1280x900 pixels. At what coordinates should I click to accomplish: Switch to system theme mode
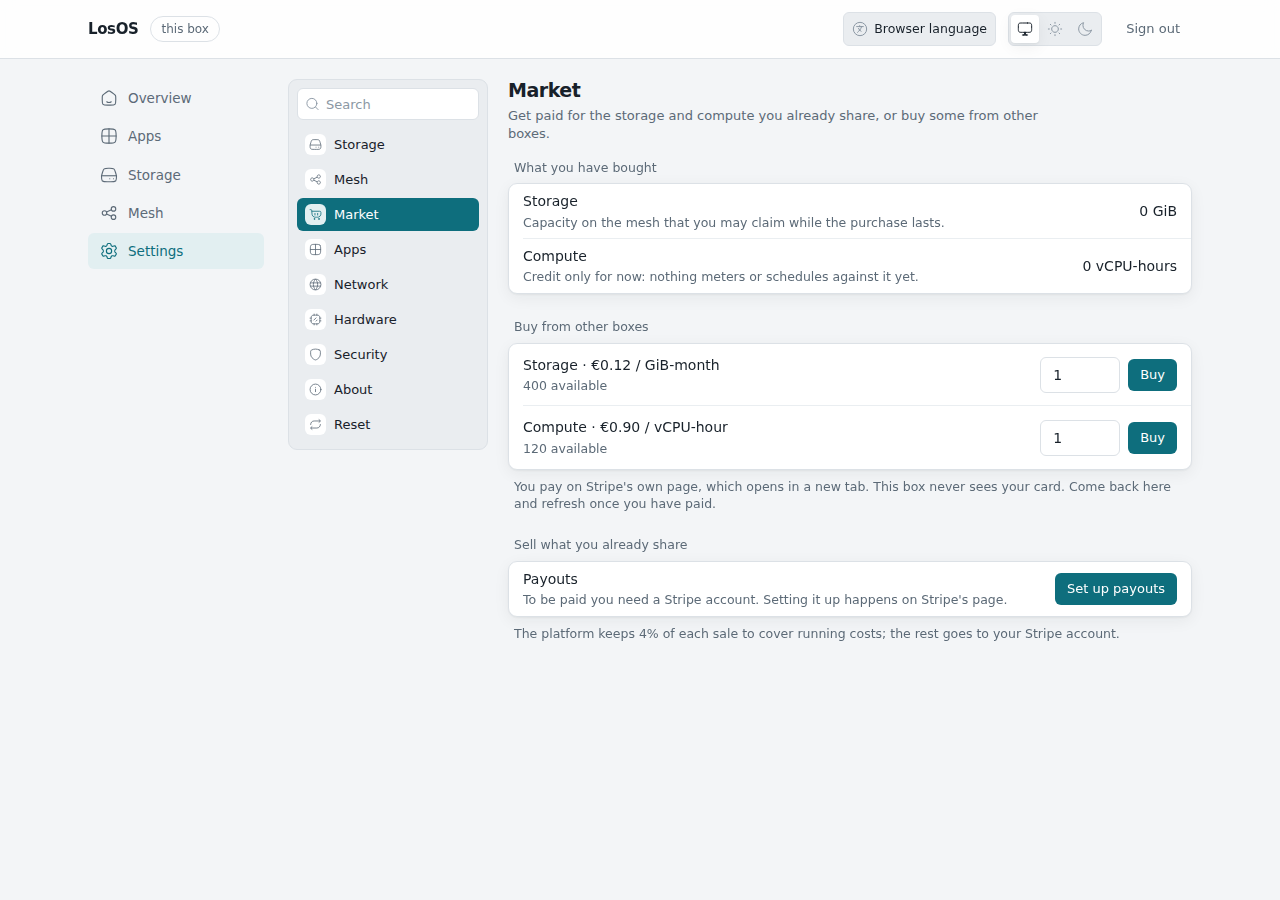point(1025,29)
